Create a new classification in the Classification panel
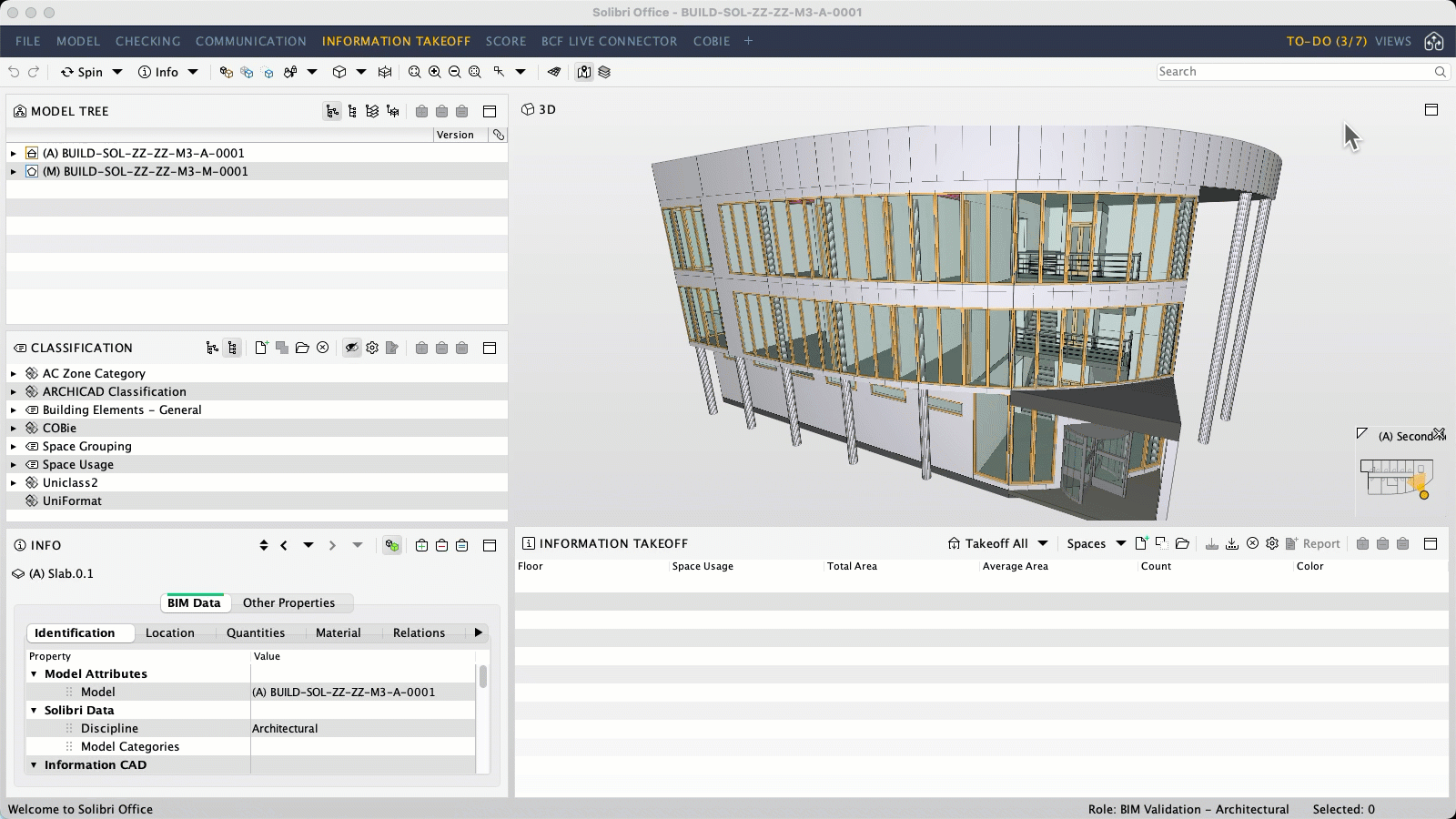Screen dimensions: 1456x819 coord(262,348)
